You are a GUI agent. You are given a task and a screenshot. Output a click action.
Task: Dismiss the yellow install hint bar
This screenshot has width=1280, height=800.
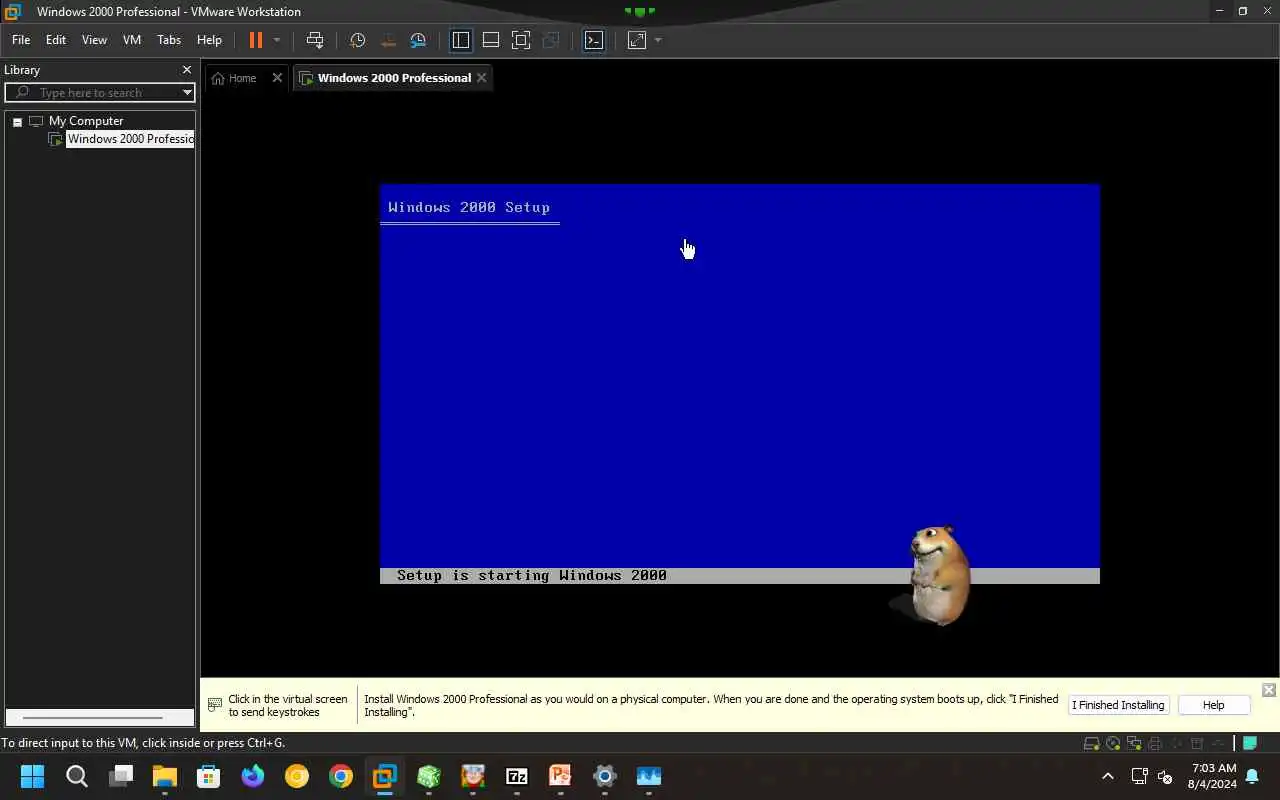point(1268,690)
